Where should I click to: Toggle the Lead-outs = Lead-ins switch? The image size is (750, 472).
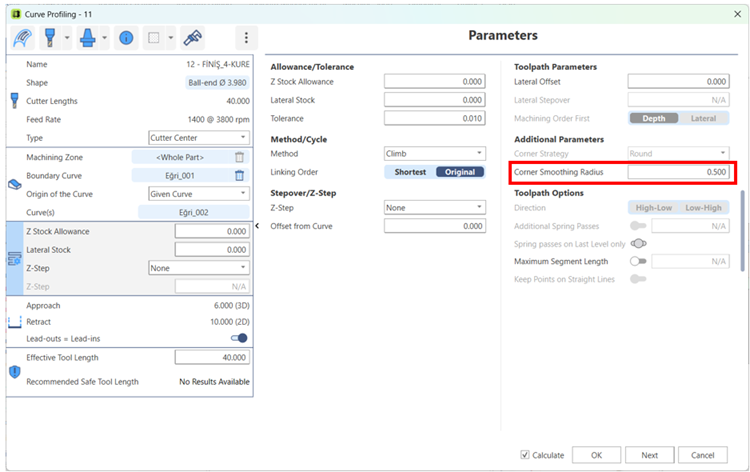pos(239,338)
